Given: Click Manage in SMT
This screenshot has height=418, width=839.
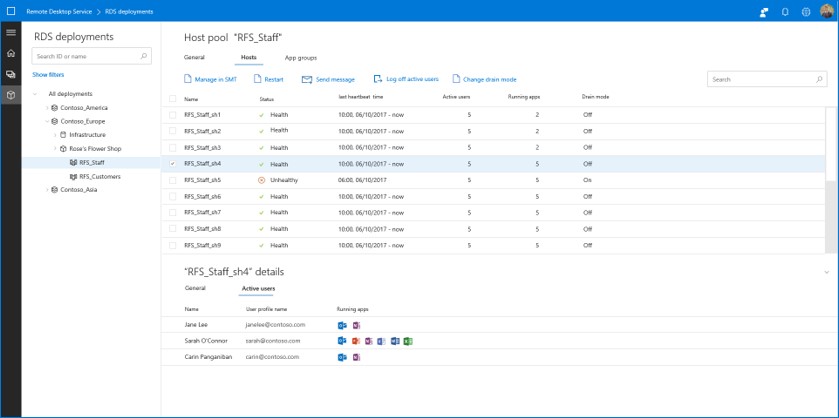Looking at the screenshot, I should pyautogui.click(x=210, y=79).
